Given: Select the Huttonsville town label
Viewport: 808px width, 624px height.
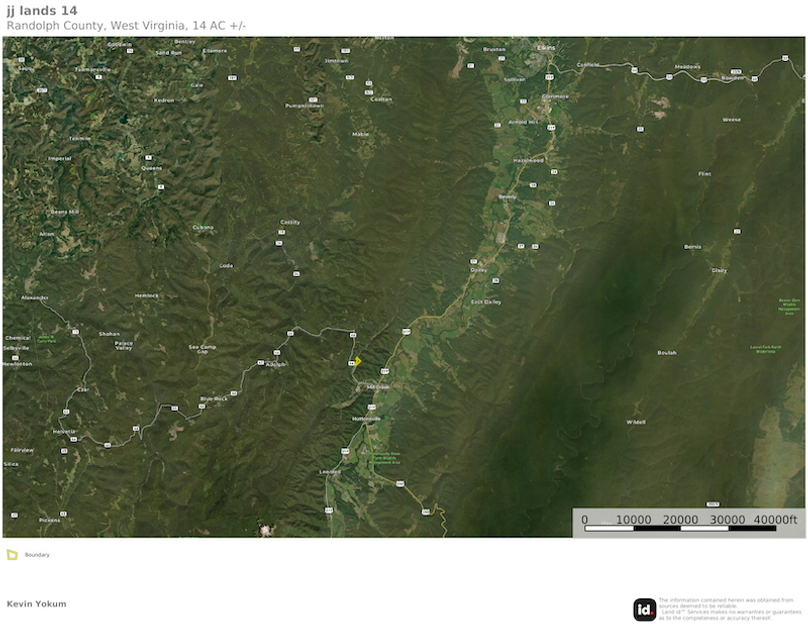Looking at the screenshot, I should click(x=366, y=419).
